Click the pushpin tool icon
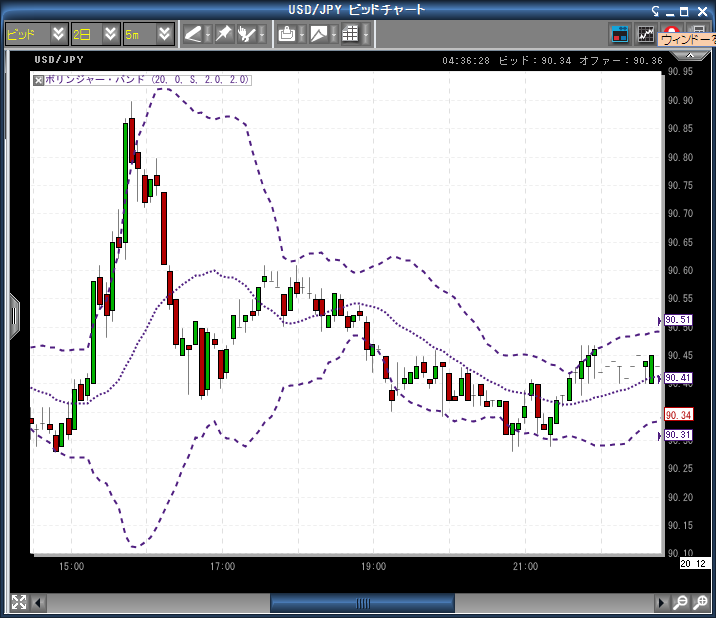Image resolution: width=716 pixels, height=618 pixels. (223, 34)
